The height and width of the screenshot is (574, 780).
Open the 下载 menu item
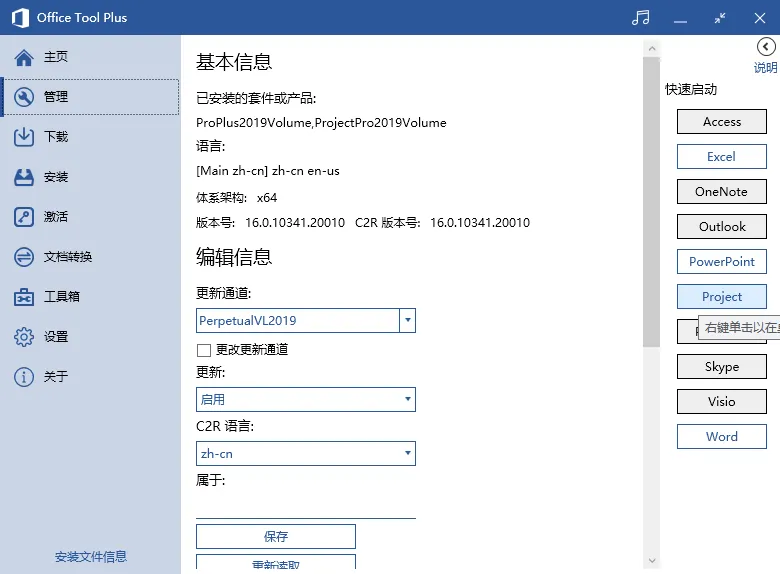tap(91, 137)
